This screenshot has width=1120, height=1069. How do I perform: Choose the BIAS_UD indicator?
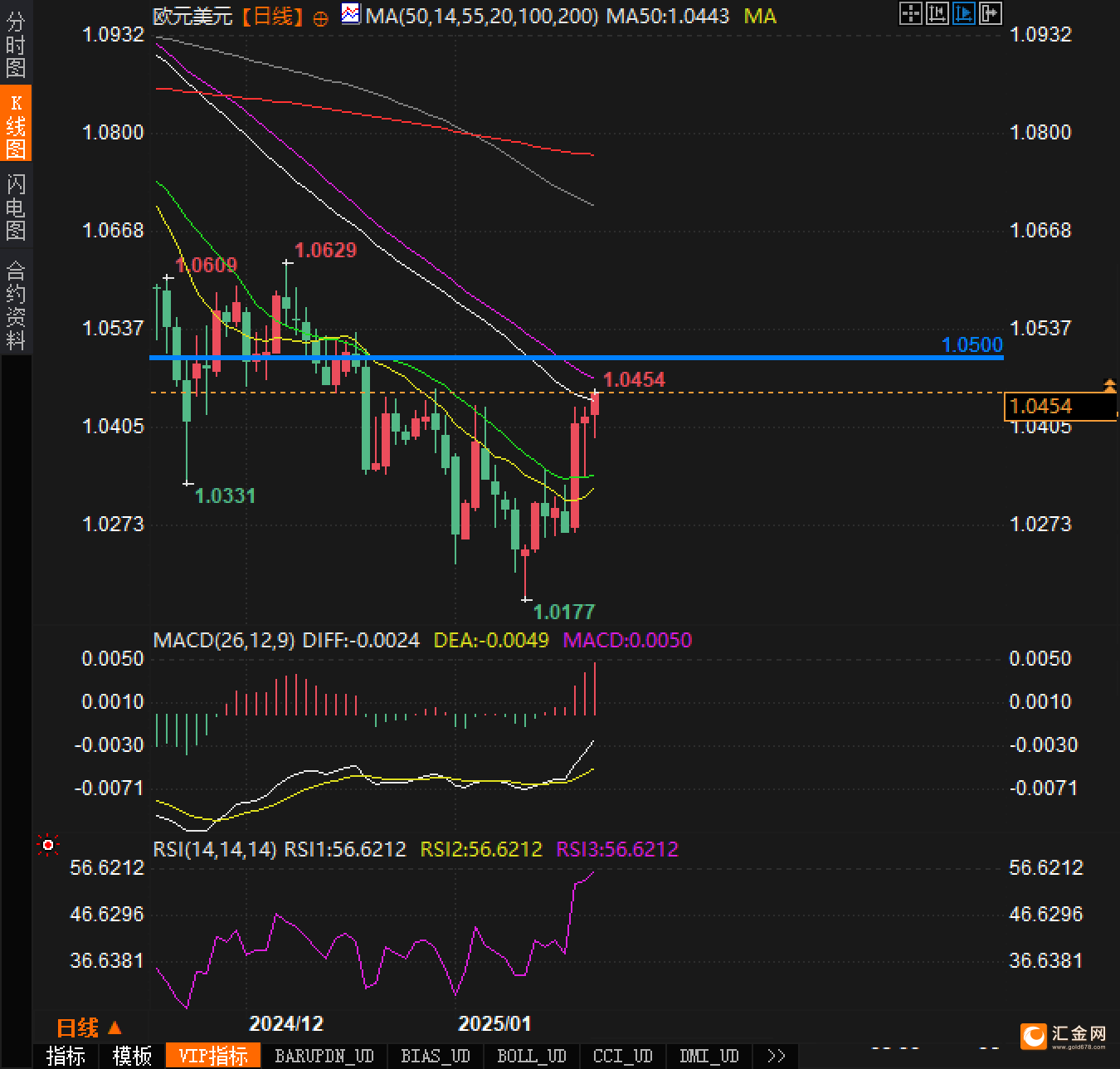[x=436, y=1056]
